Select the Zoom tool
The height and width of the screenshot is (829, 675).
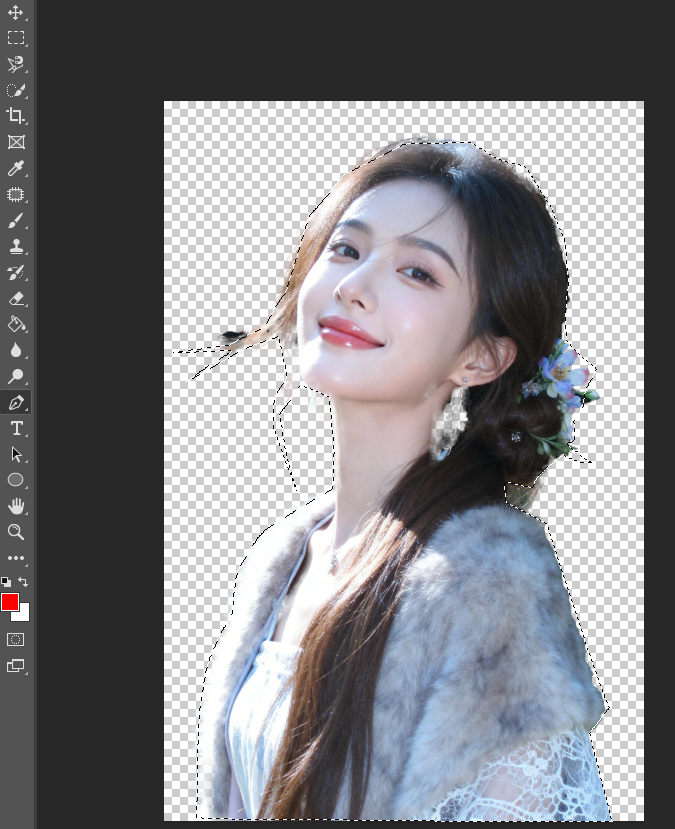(15, 532)
